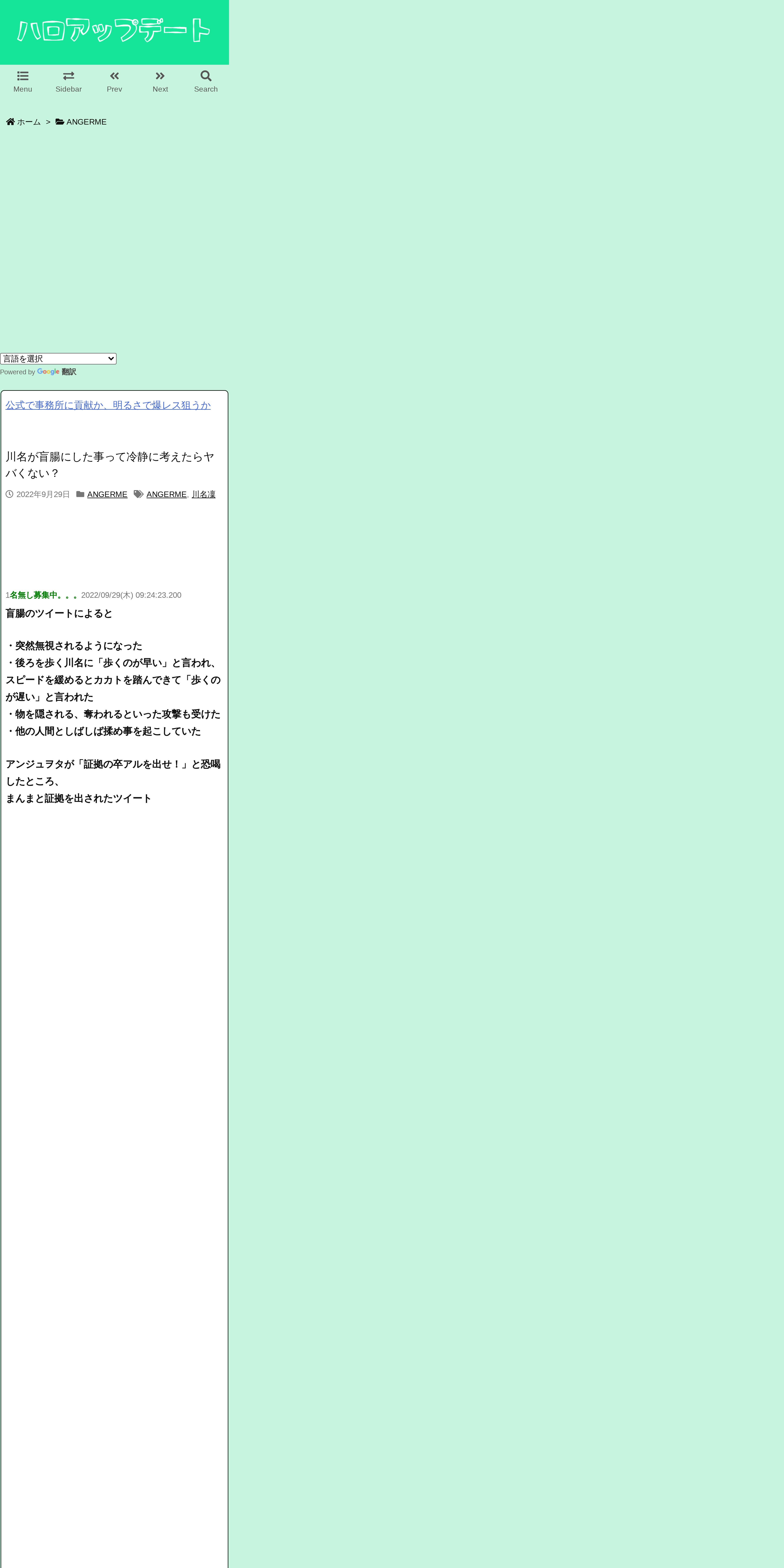
Task: Click the open folder icon in breadcrumb
Action: pyautogui.click(x=60, y=122)
